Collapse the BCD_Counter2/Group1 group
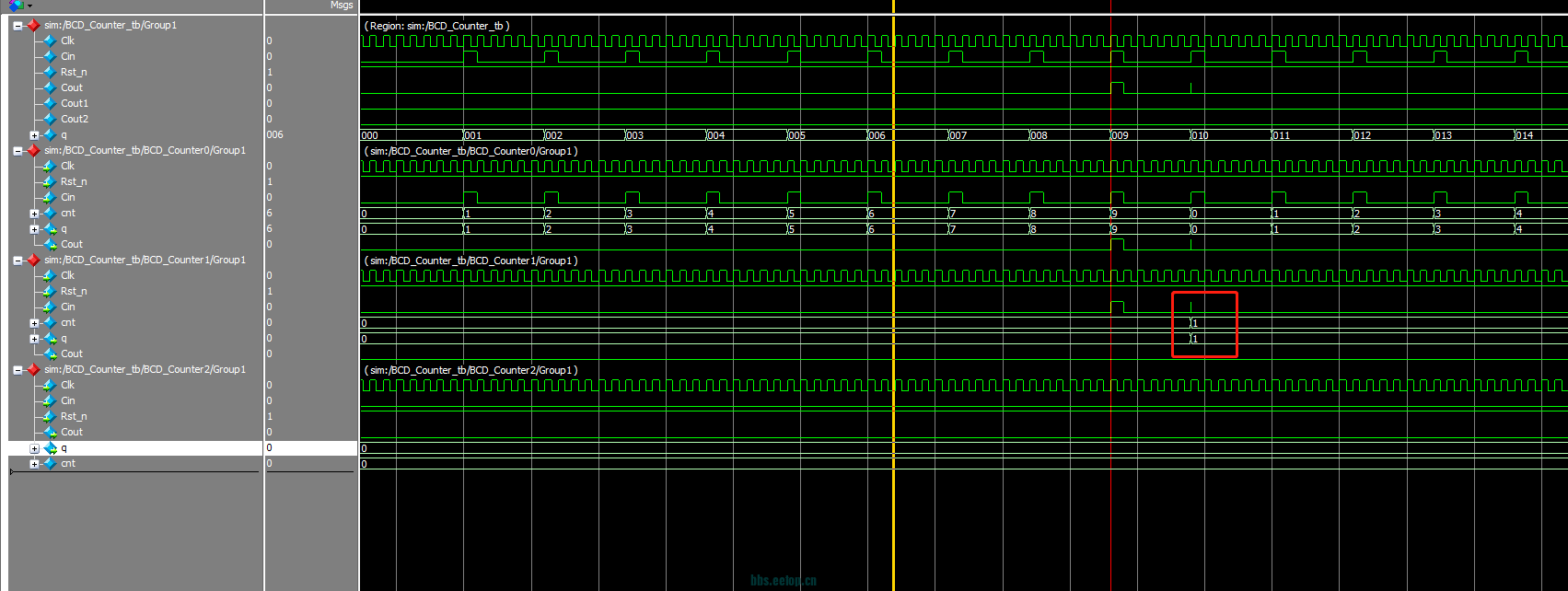The width and height of the screenshot is (1568, 591). click(17, 370)
